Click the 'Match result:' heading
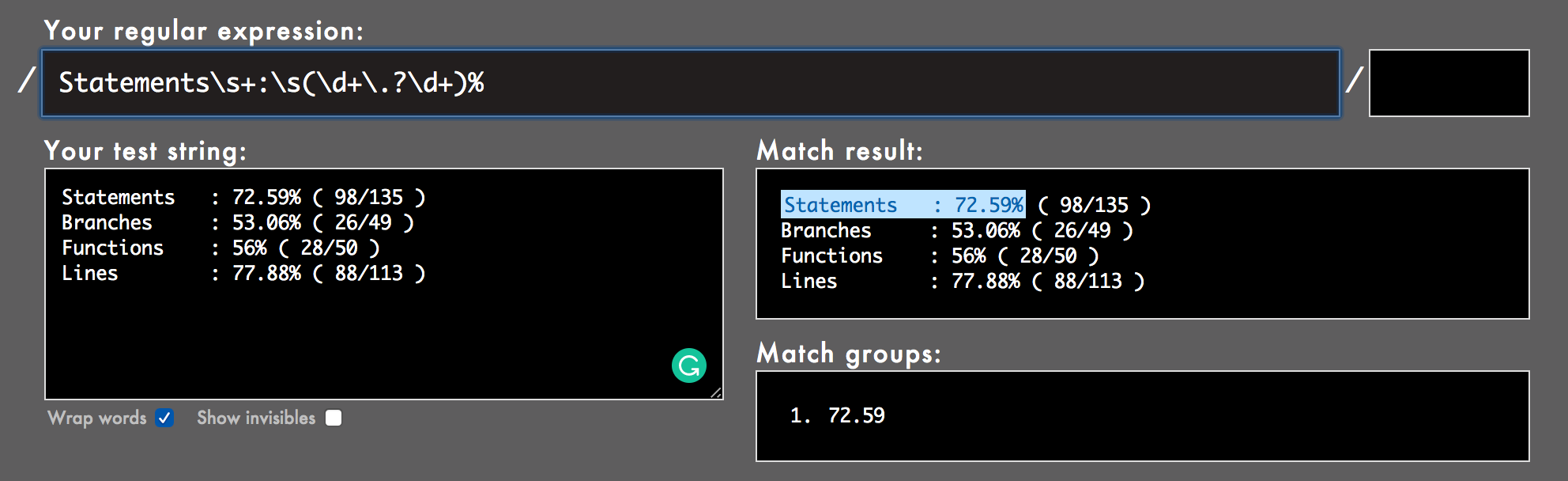 pos(839,150)
